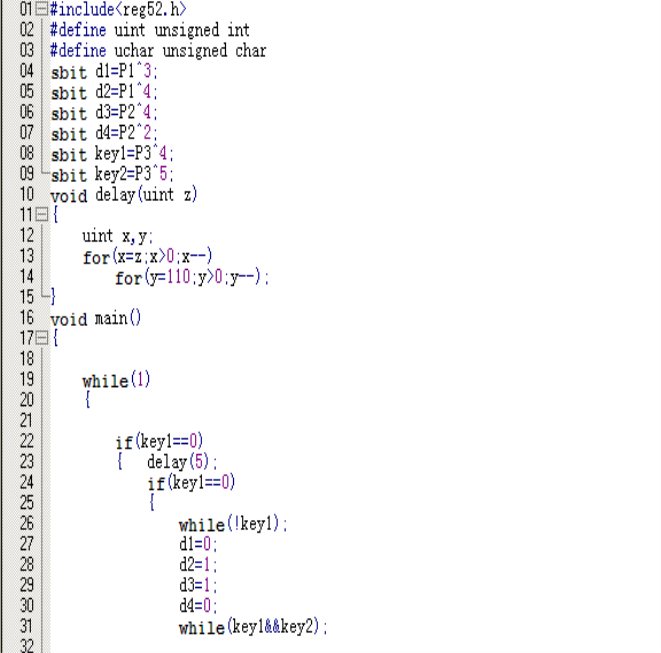Click the '#define uint unsigned int' line
The width and height of the screenshot is (661, 653).
(x=150, y=30)
